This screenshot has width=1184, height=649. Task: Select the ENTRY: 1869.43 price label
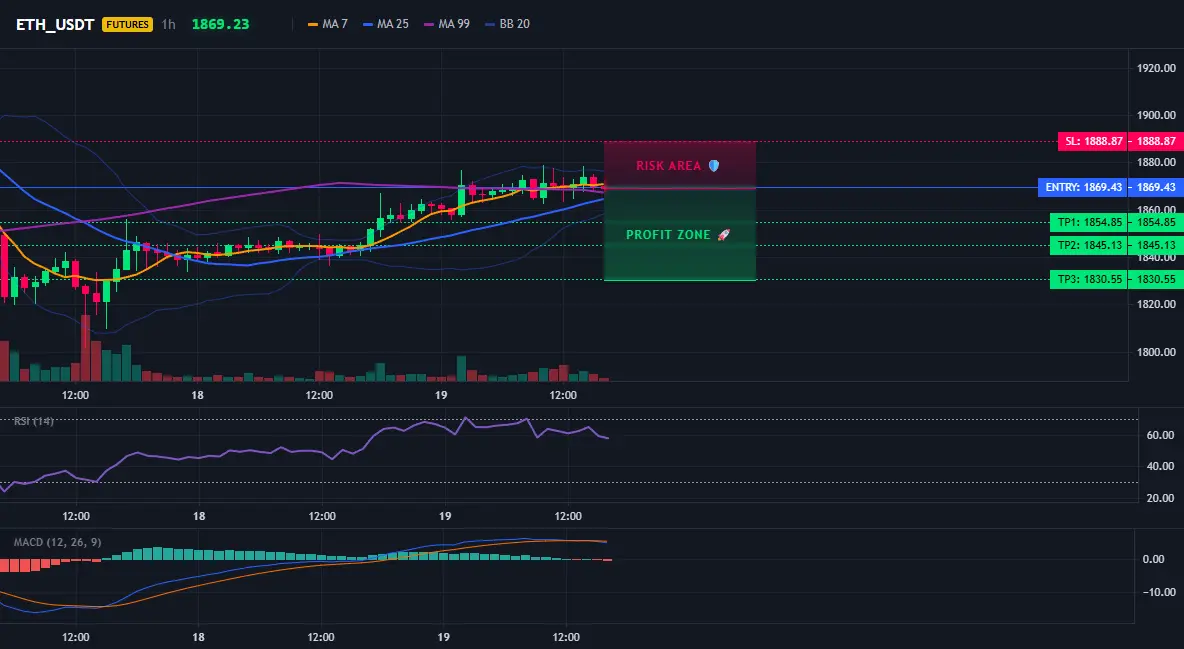(x=1084, y=187)
